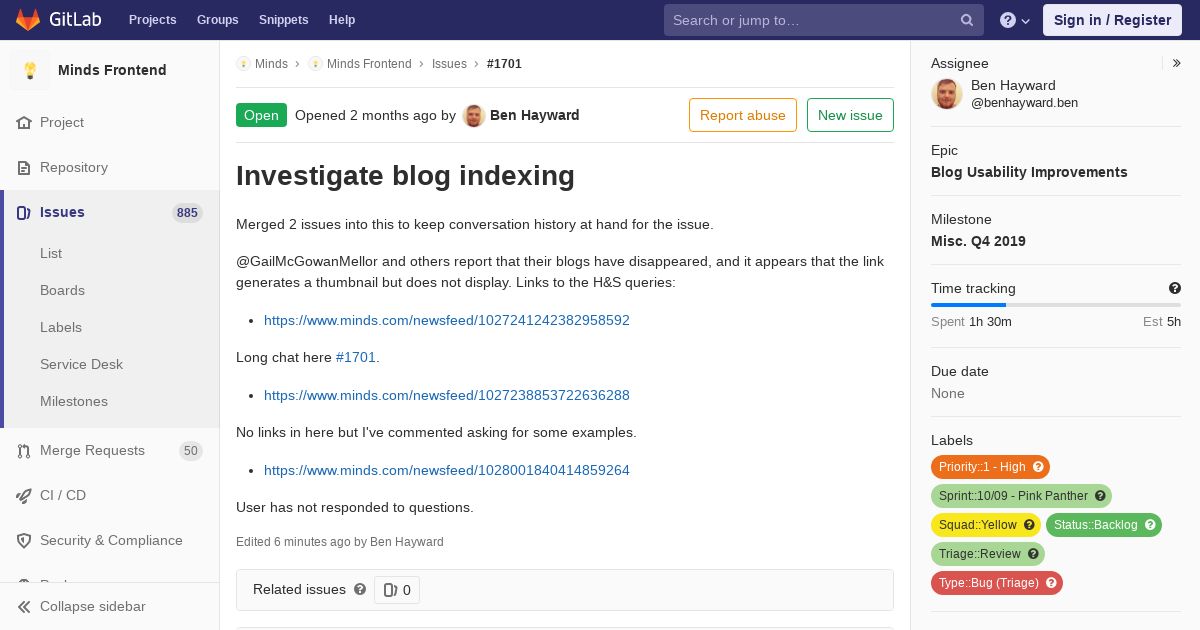Click the Report abuse button
Image resolution: width=1200 pixels, height=630 pixels.
pyautogui.click(x=743, y=115)
